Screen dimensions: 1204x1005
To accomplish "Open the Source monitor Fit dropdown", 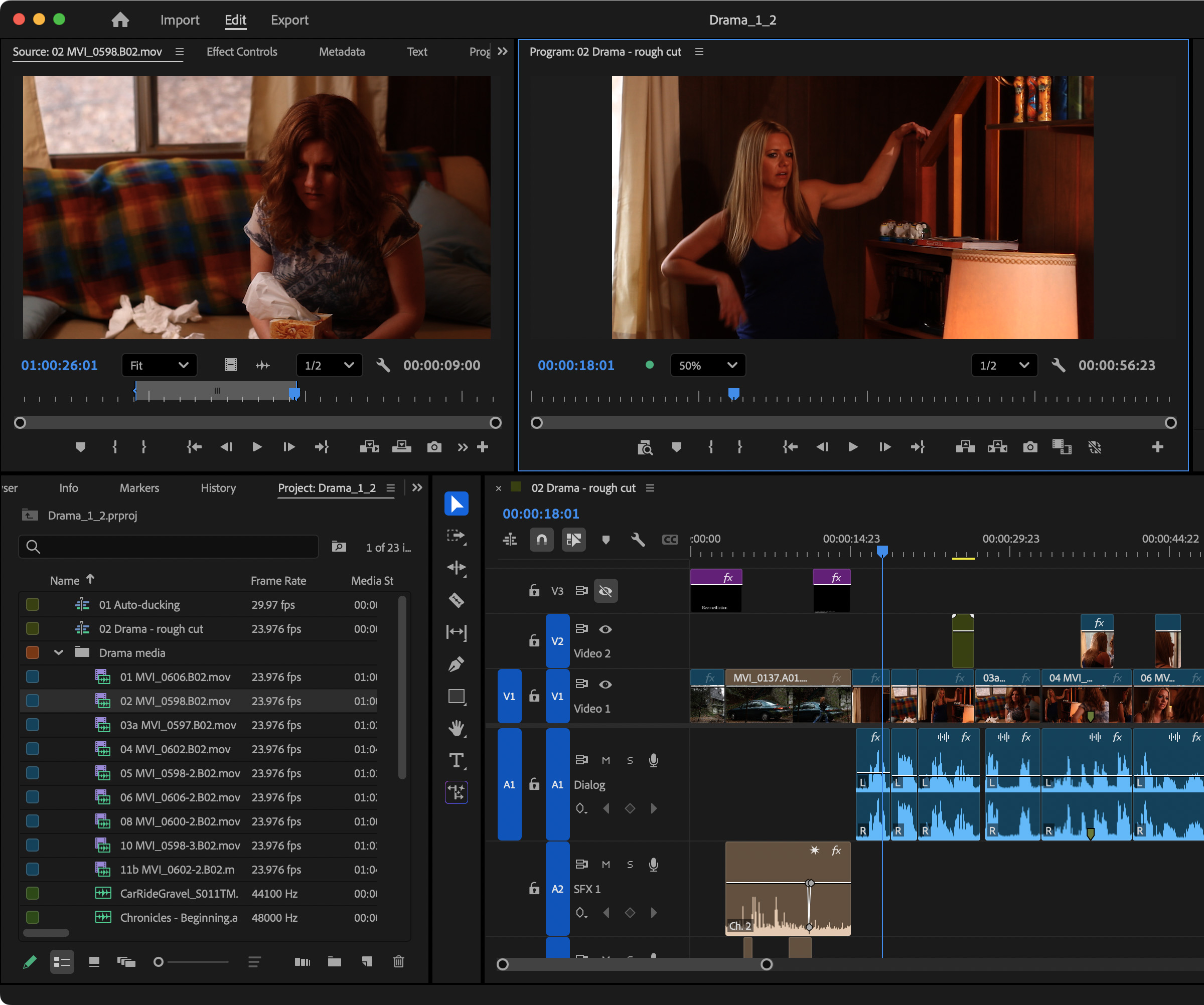I will point(159,366).
